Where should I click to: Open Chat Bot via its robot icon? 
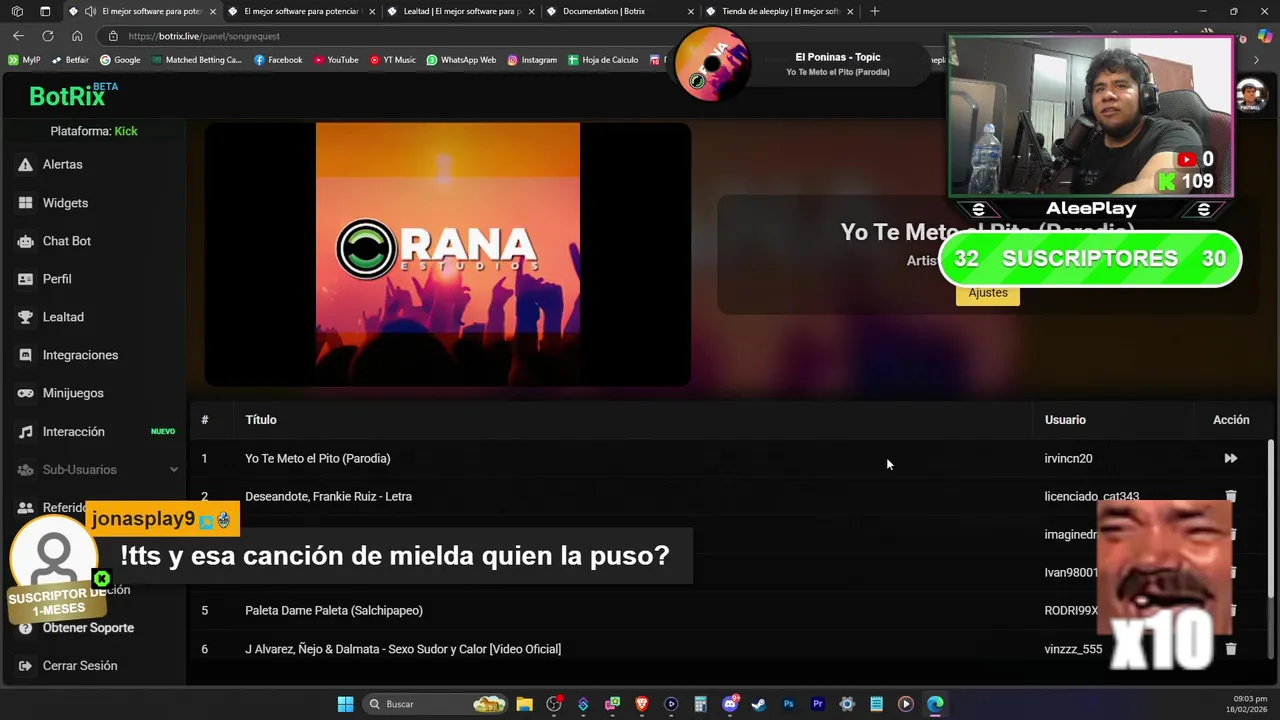25,241
